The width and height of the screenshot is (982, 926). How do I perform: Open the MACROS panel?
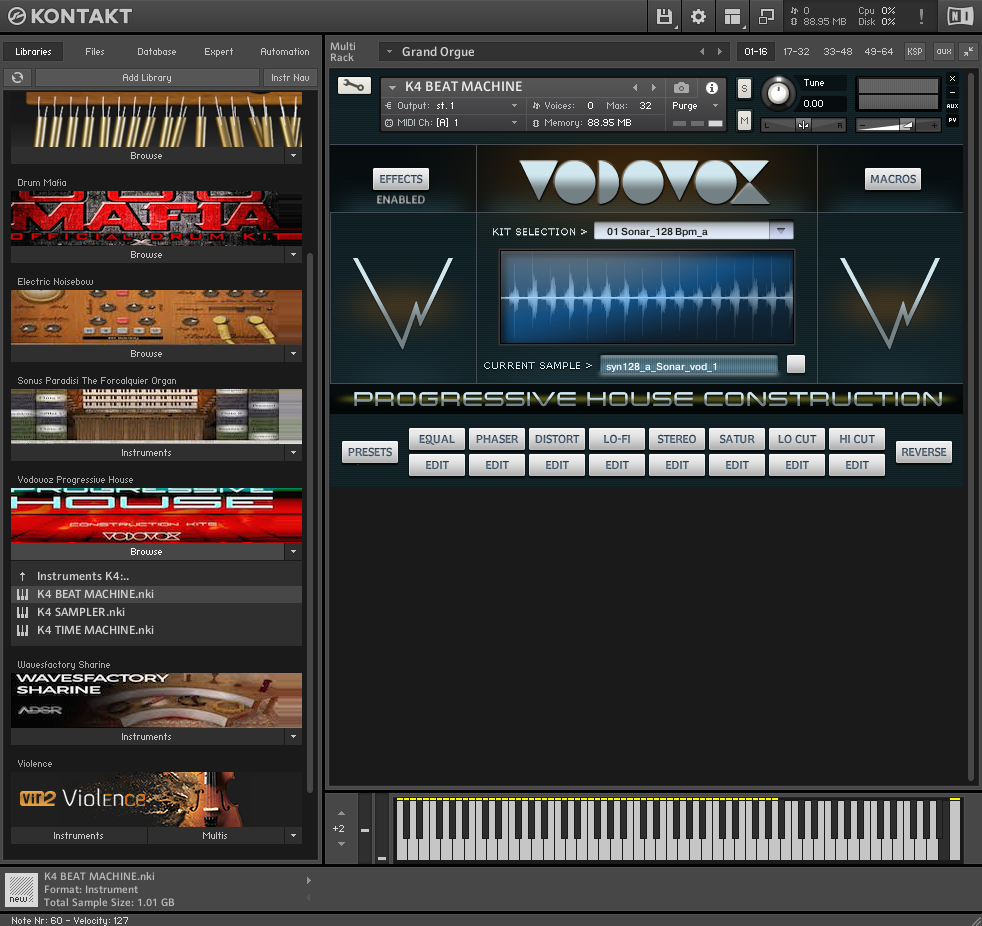point(892,179)
